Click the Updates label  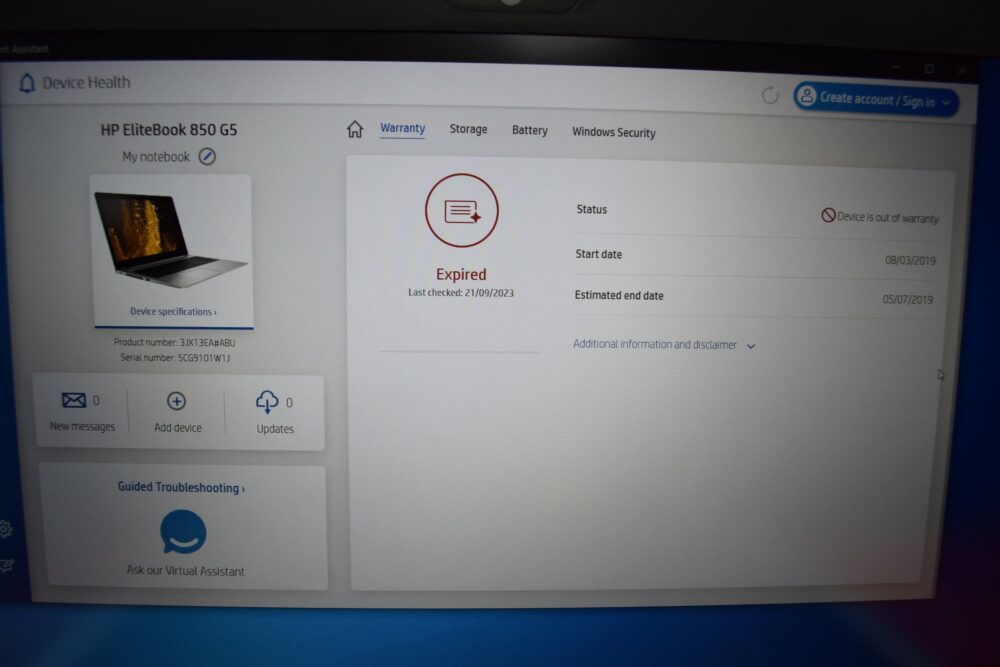(275, 429)
